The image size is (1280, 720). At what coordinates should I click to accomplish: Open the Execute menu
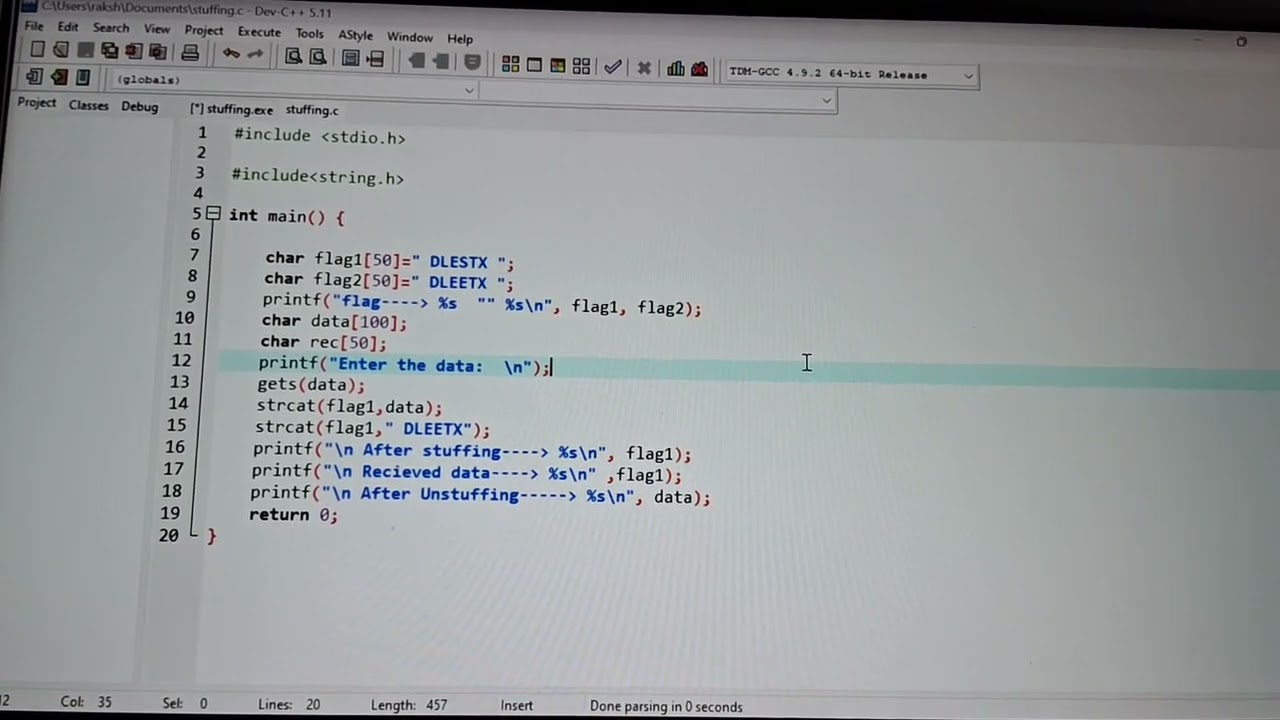point(259,32)
